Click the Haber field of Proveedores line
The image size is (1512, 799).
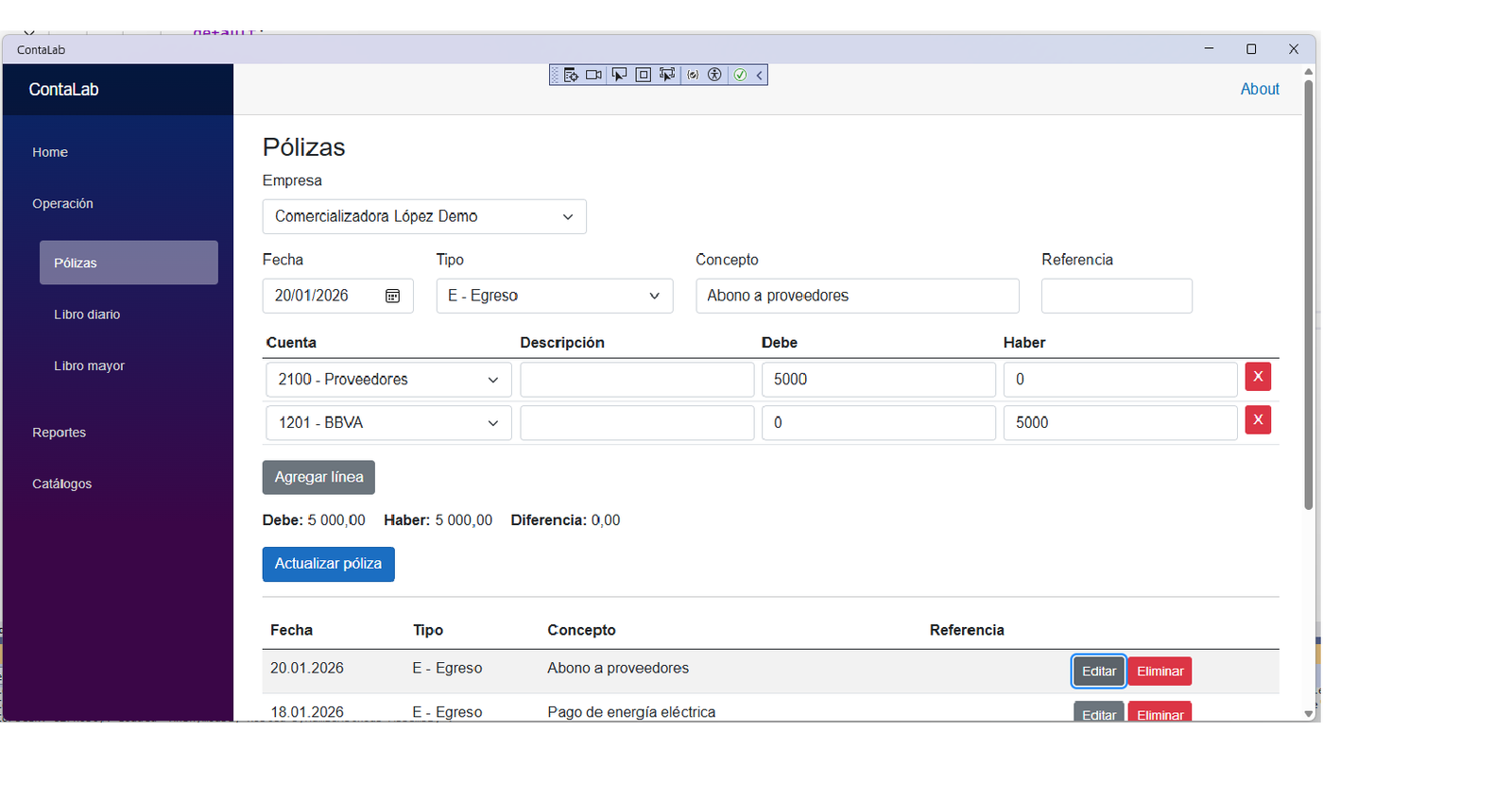1120,380
